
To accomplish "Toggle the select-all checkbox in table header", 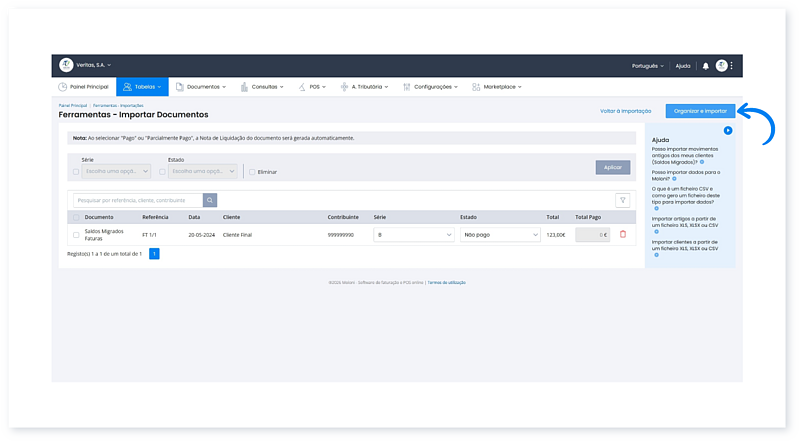I will (x=76, y=217).
